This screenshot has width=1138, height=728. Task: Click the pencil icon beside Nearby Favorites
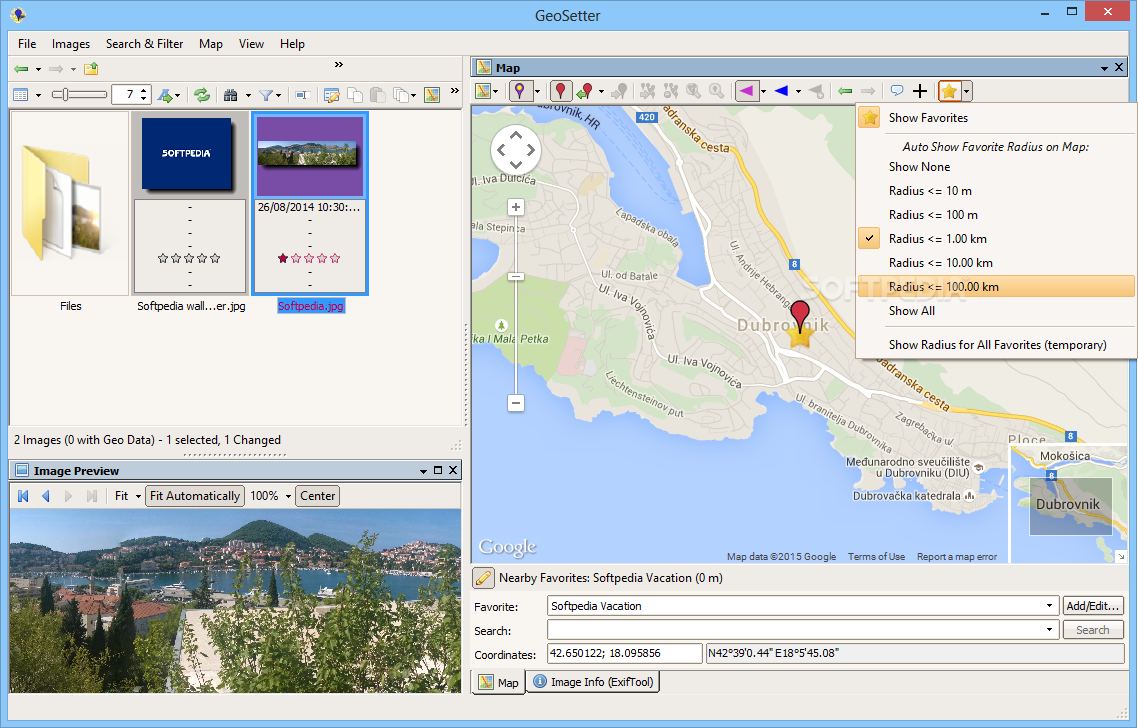point(483,578)
